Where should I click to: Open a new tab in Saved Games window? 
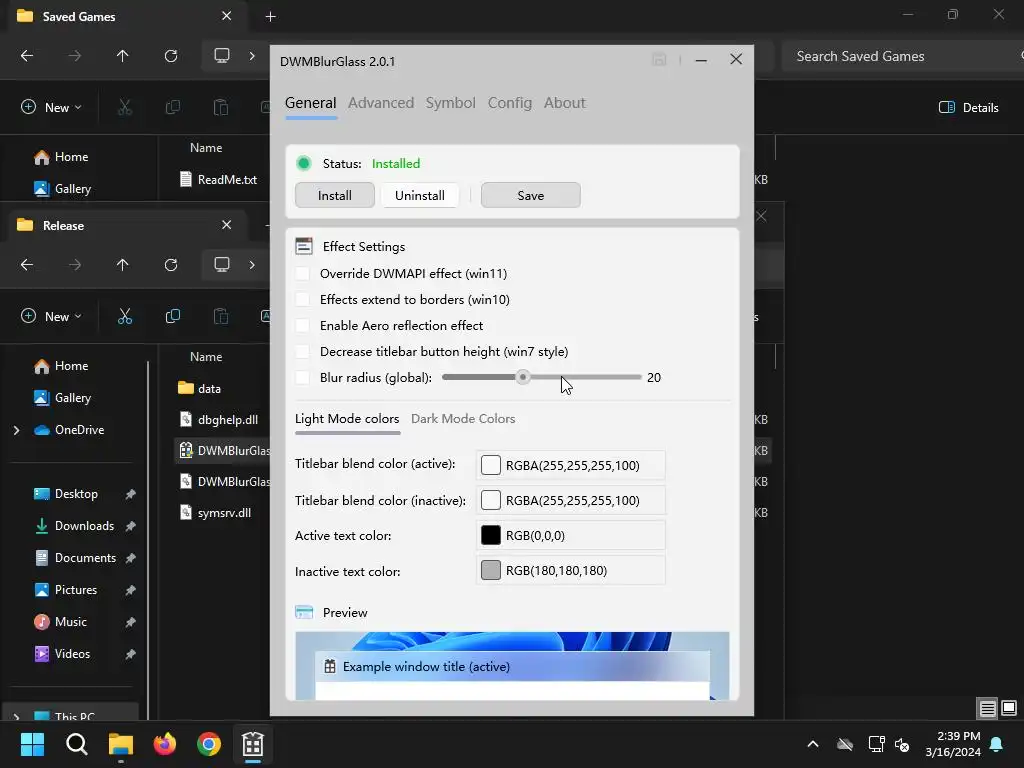click(270, 17)
